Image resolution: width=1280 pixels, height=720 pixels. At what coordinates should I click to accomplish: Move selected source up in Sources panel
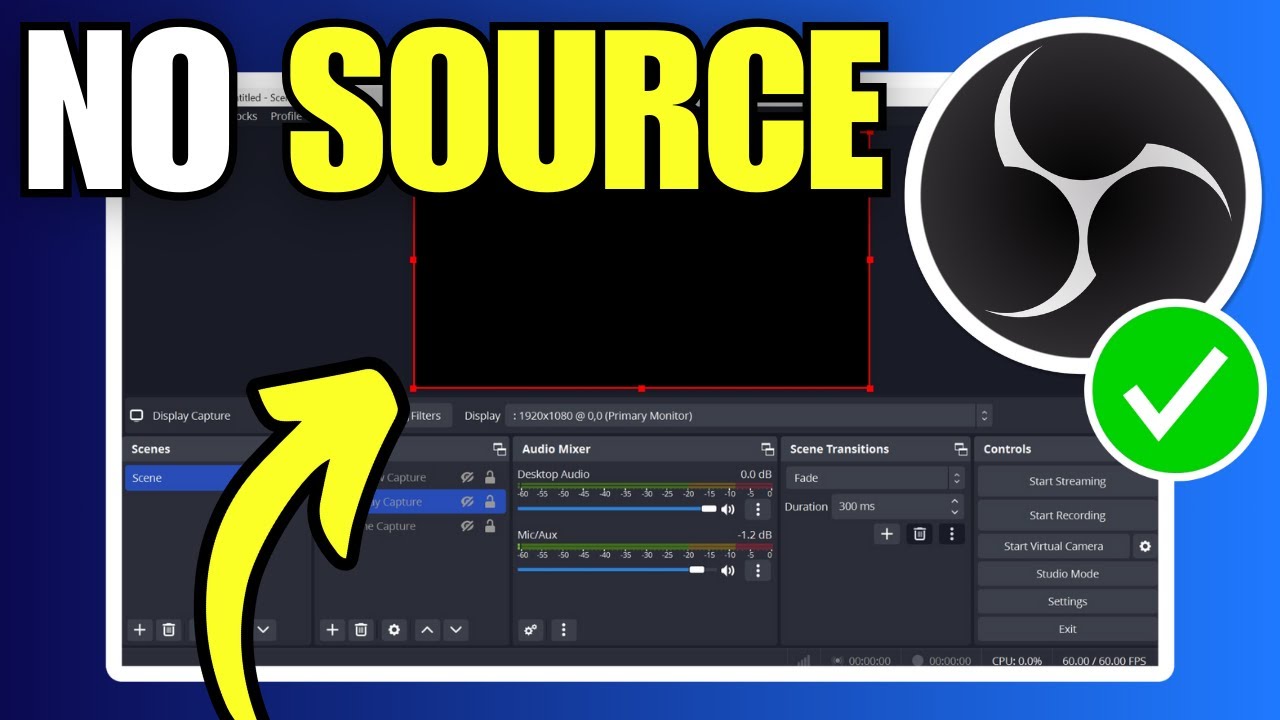pyautogui.click(x=427, y=629)
